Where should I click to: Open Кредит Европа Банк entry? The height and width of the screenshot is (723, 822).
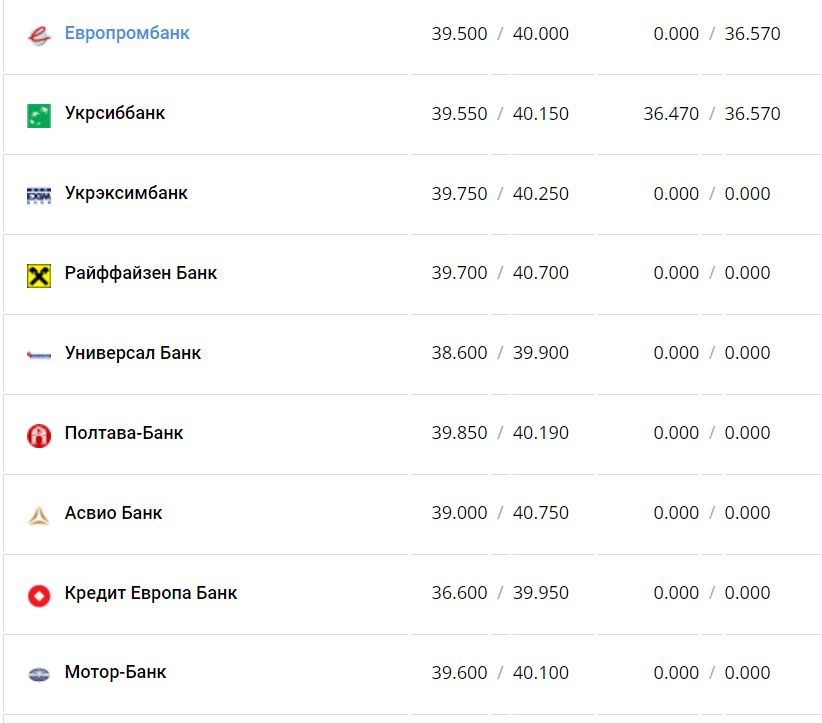[151, 593]
